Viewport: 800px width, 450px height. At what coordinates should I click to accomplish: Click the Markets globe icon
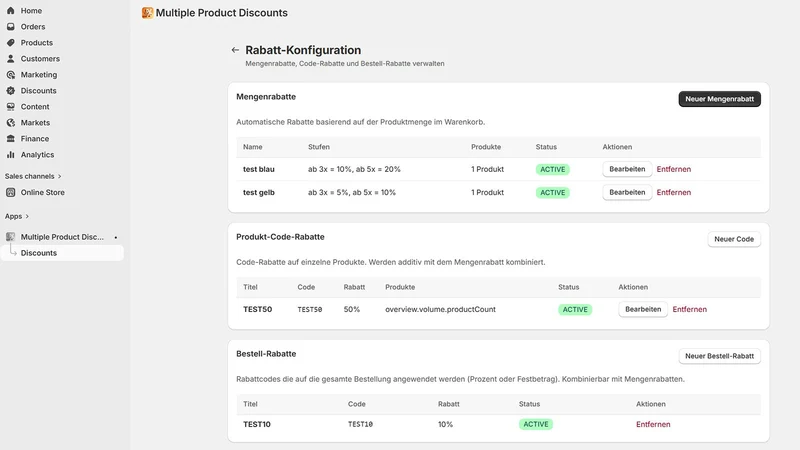[11, 122]
